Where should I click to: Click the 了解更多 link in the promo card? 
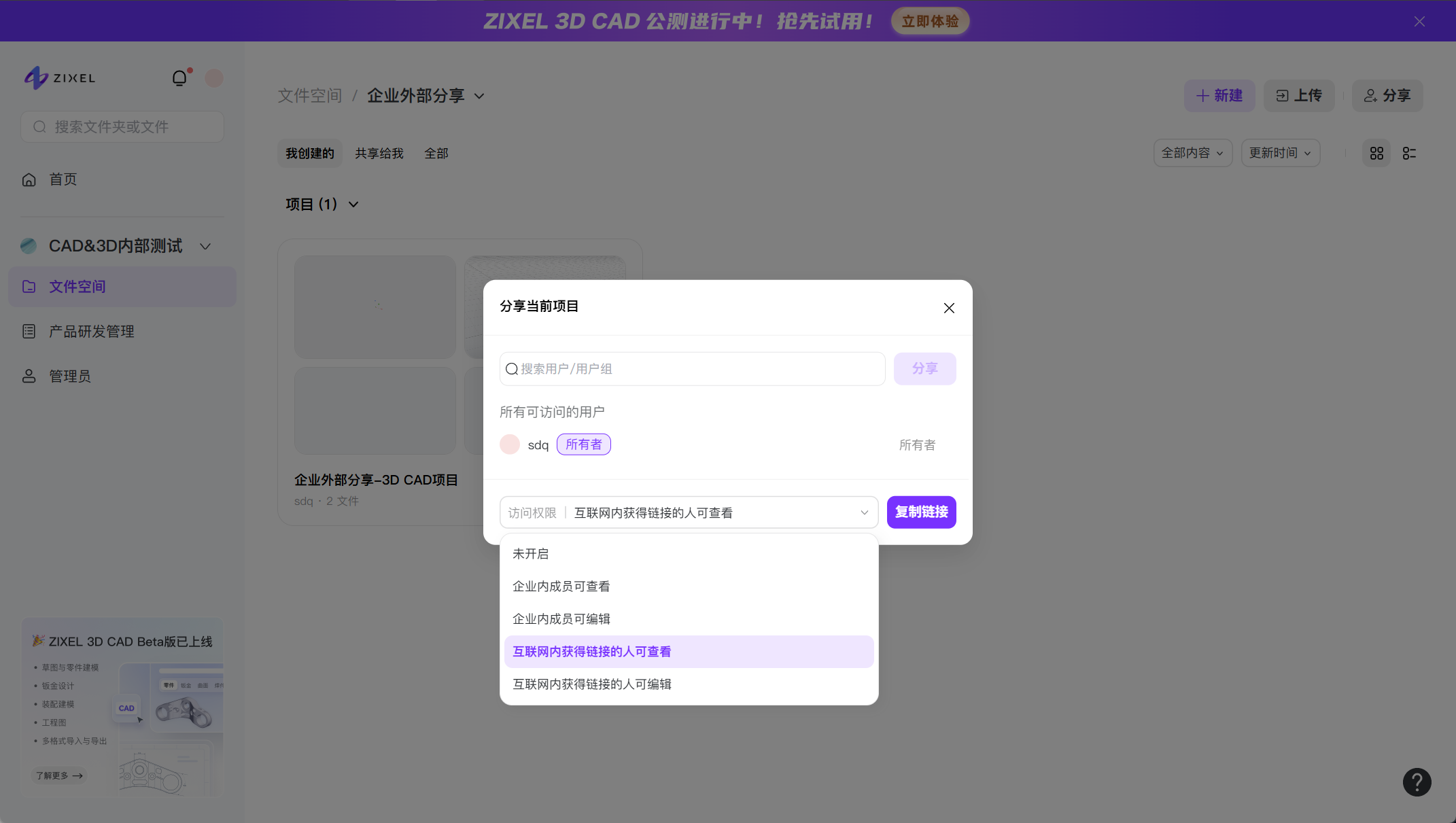point(59,775)
